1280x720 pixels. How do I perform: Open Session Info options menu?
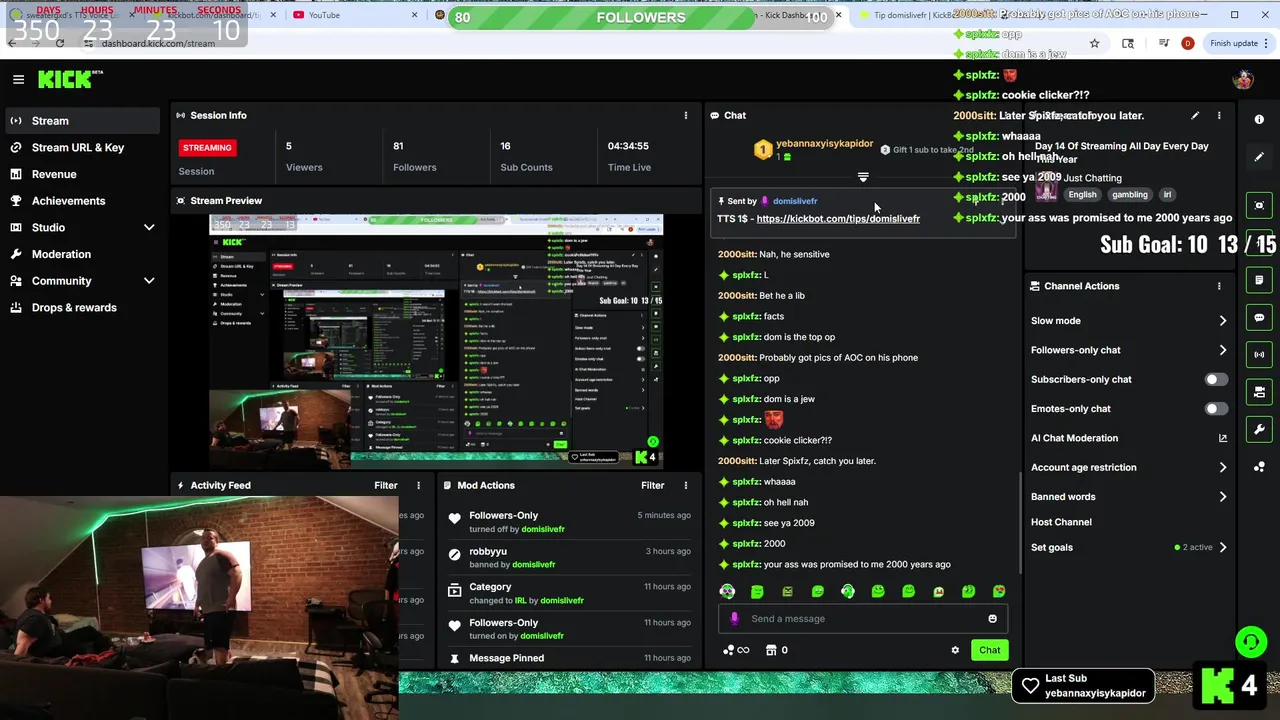[x=686, y=115]
